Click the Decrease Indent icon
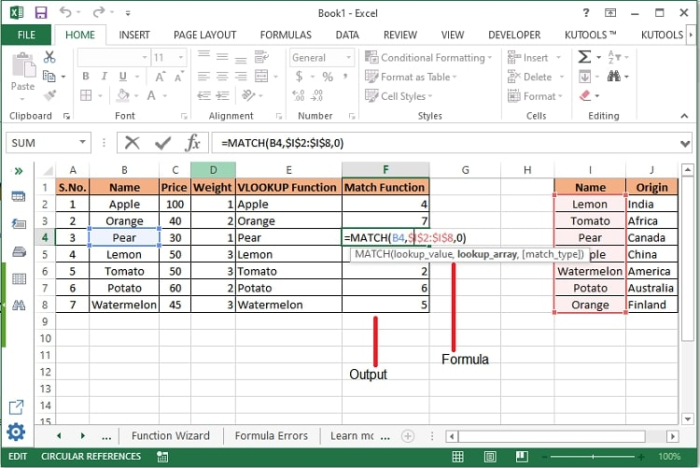The width and height of the screenshot is (700, 468). [204, 95]
